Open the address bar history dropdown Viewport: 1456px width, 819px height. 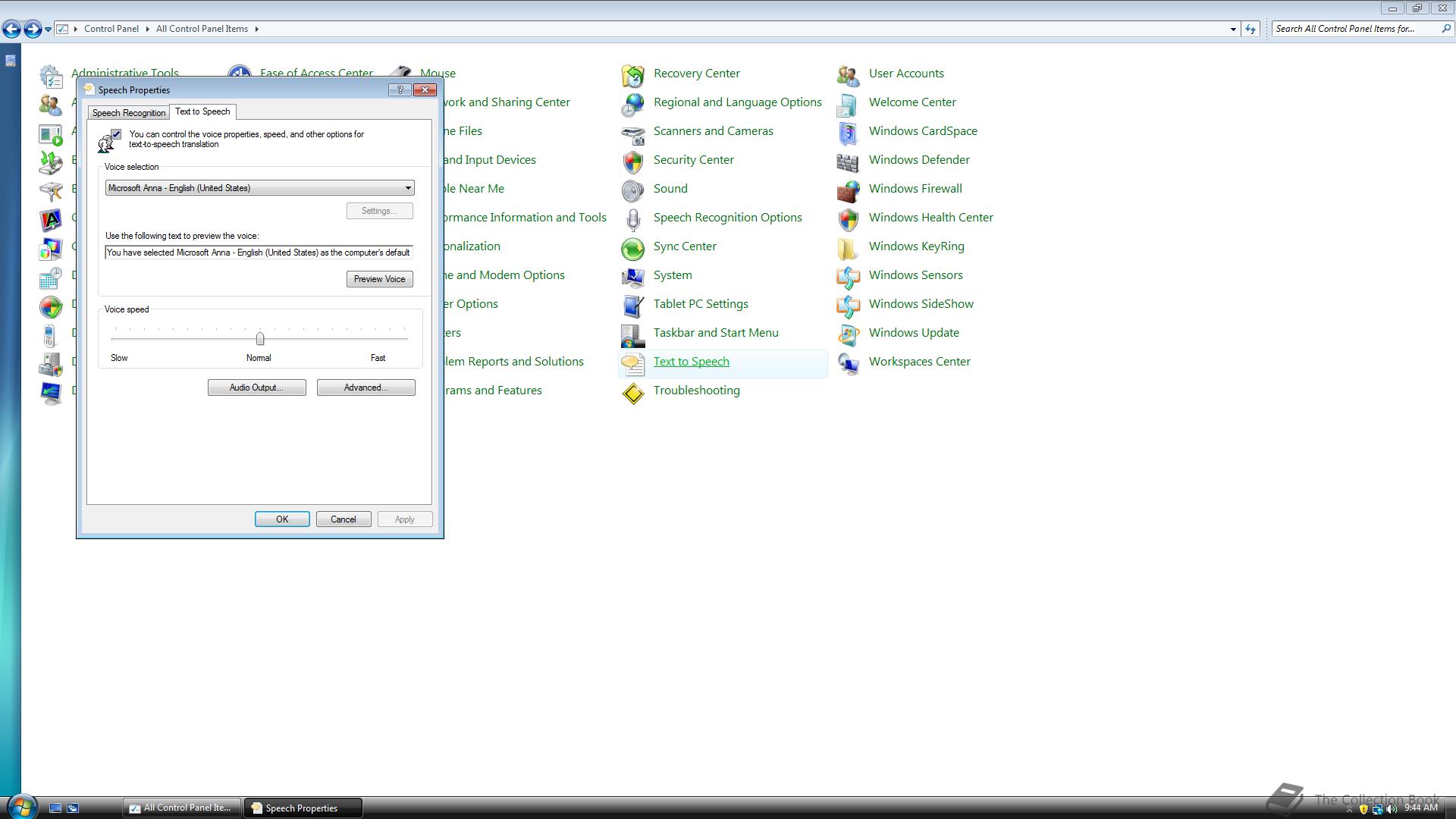(1232, 29)
